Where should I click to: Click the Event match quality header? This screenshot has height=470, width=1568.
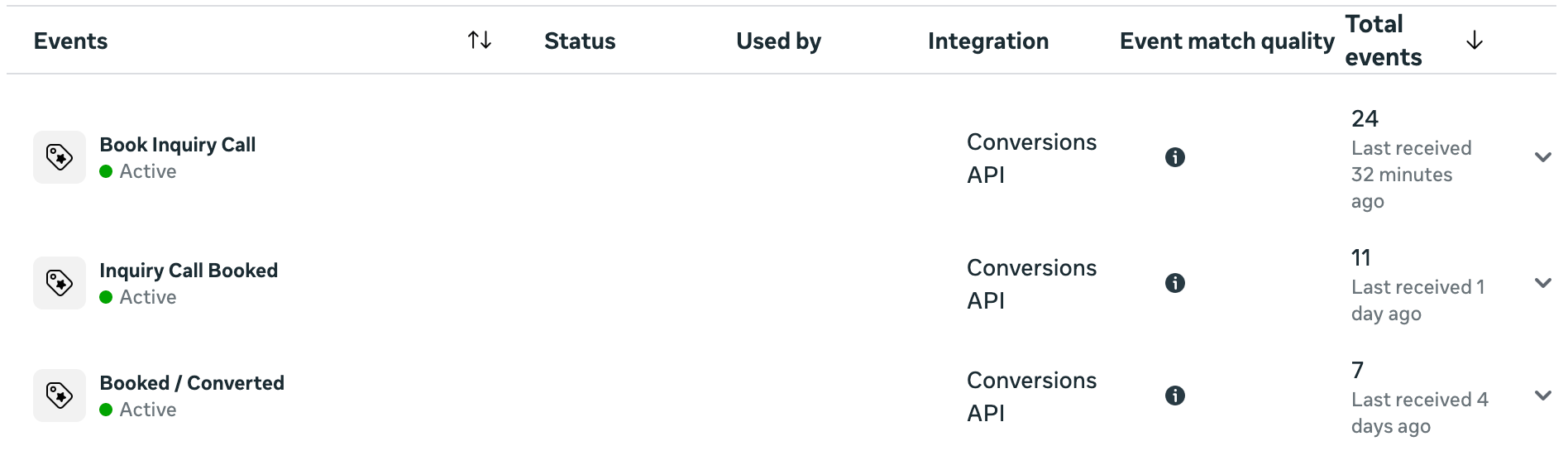[1226, 41]
